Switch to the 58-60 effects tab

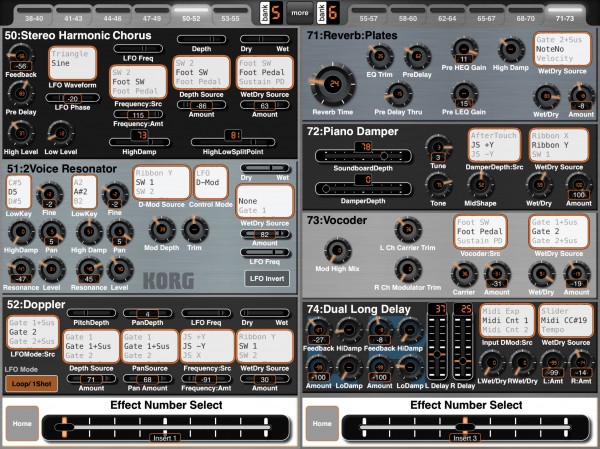408,15
